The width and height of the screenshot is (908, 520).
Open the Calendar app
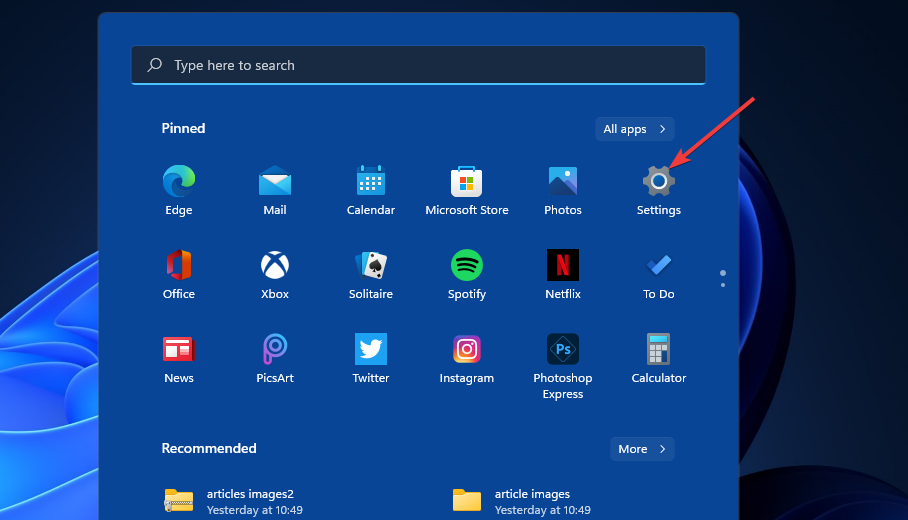371,191
